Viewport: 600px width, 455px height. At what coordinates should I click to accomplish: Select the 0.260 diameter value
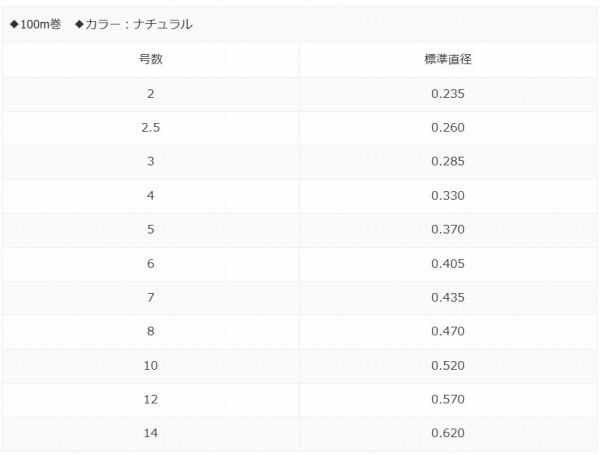click(448, 128)
